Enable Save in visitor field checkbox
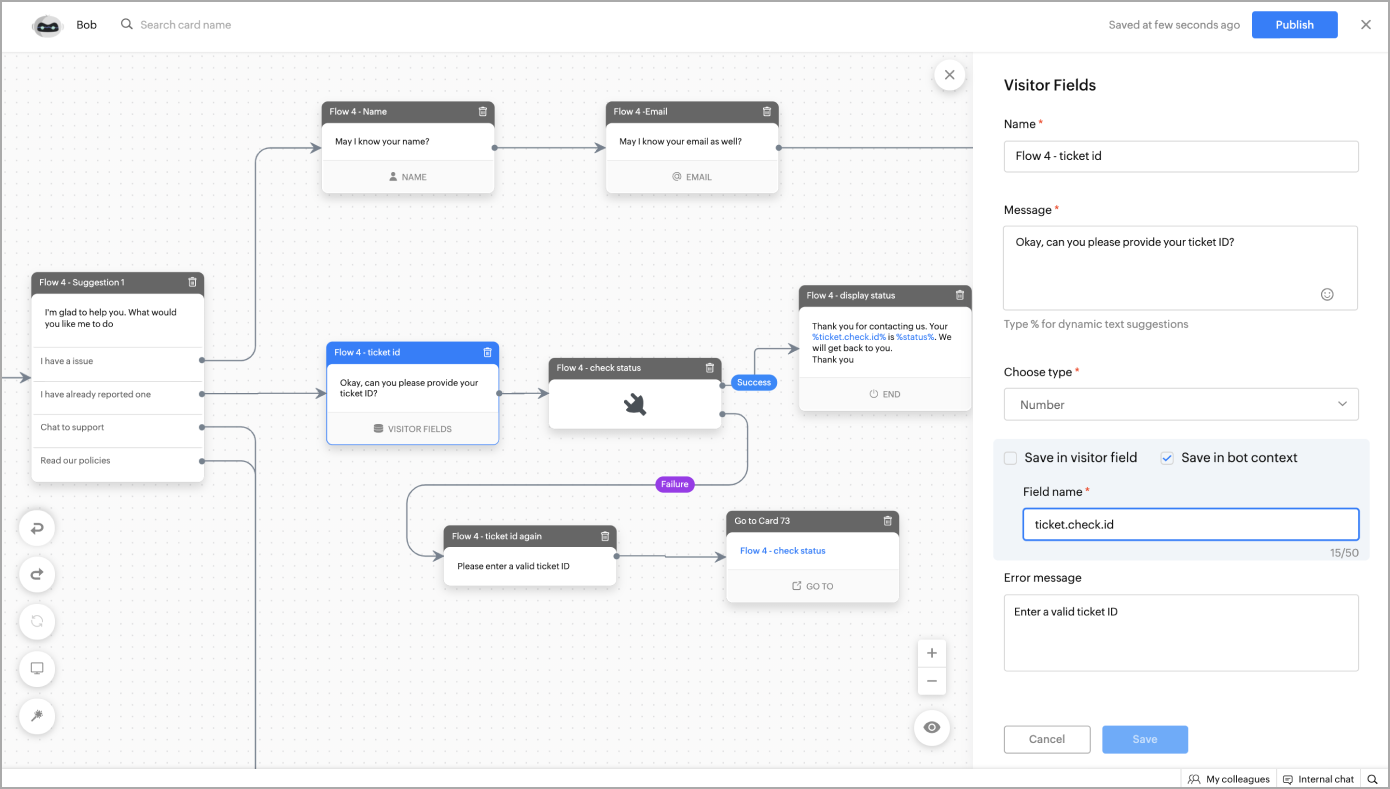This screenshot has height=789, width=1390. 1011,458
